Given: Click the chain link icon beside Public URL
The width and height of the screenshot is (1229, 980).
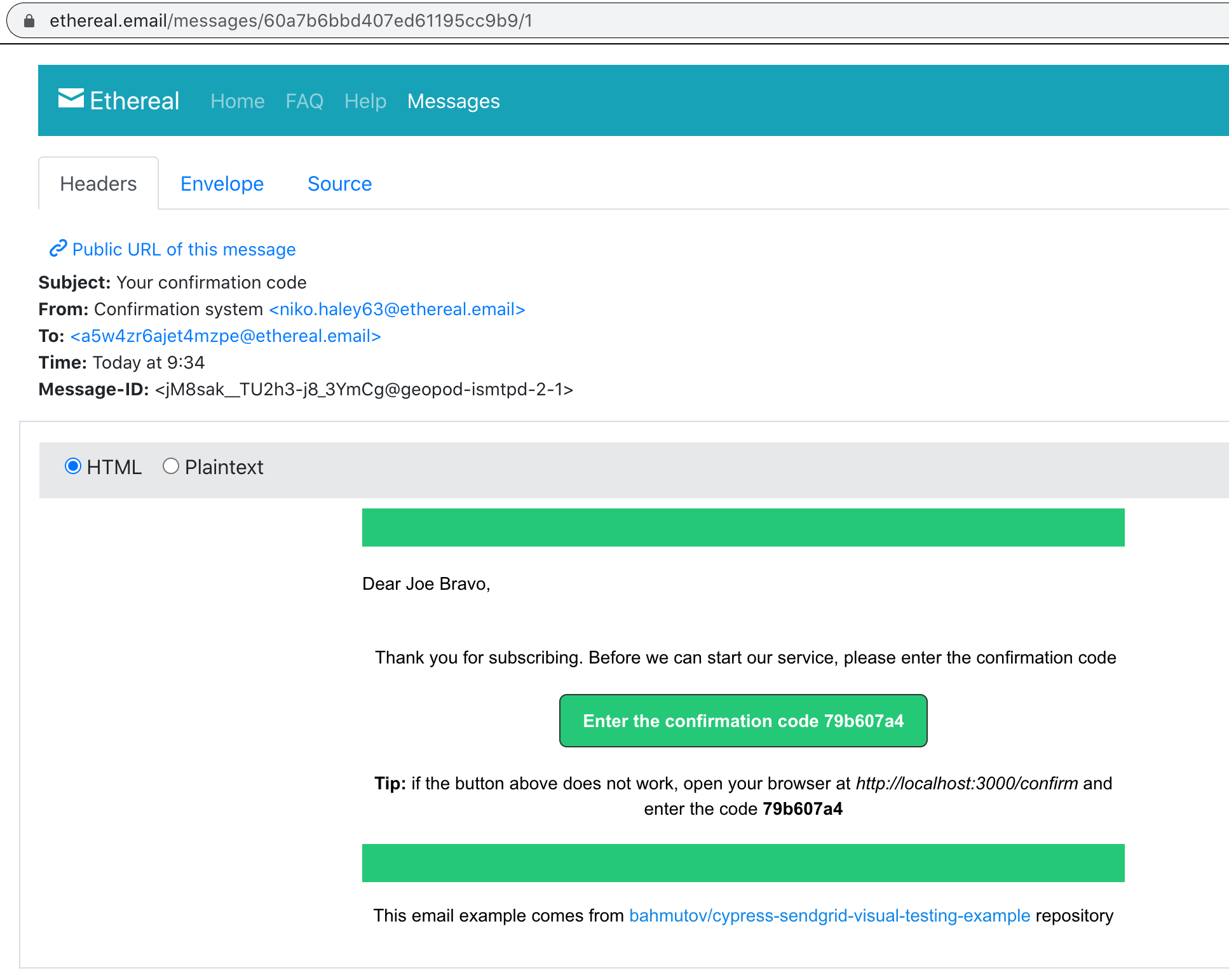Looking at the screenshot, I should tap(58, 248).
